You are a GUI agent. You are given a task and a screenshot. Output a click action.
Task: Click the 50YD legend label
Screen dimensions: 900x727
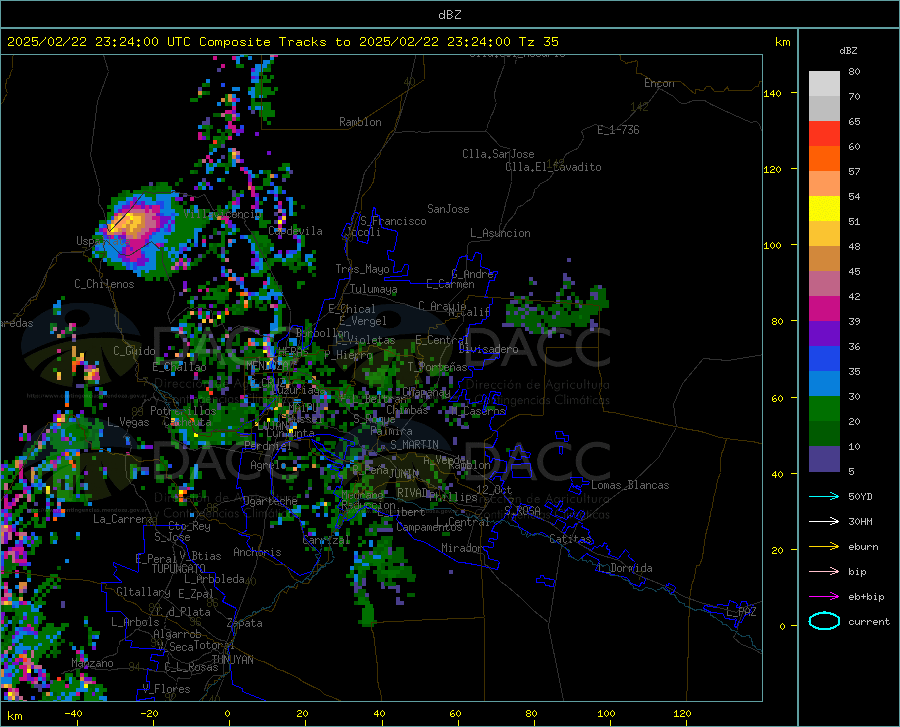click(860, 496)
